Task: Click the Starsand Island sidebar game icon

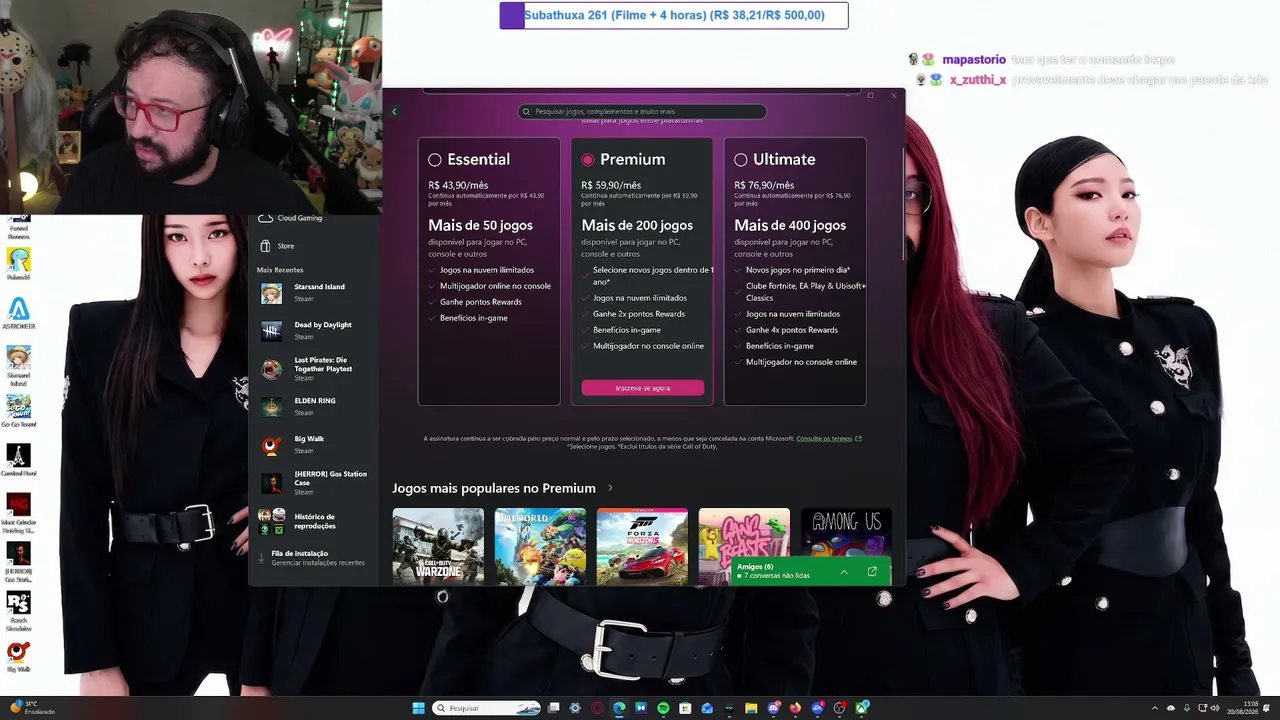Action: (271, 293)
